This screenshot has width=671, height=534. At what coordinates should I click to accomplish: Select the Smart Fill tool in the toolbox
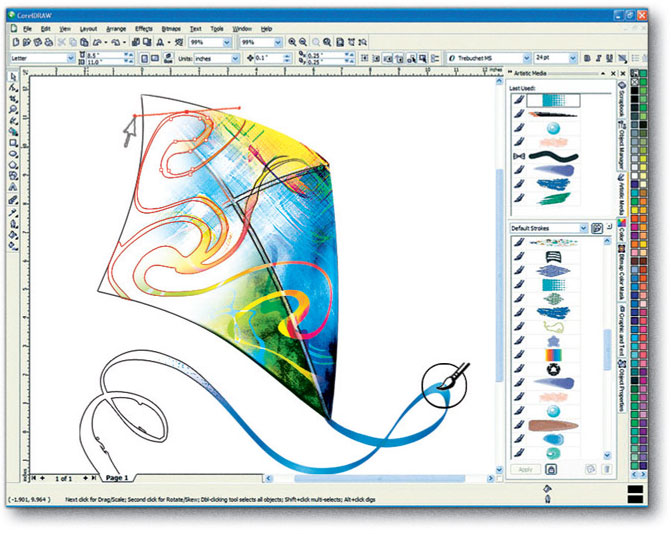13,132
